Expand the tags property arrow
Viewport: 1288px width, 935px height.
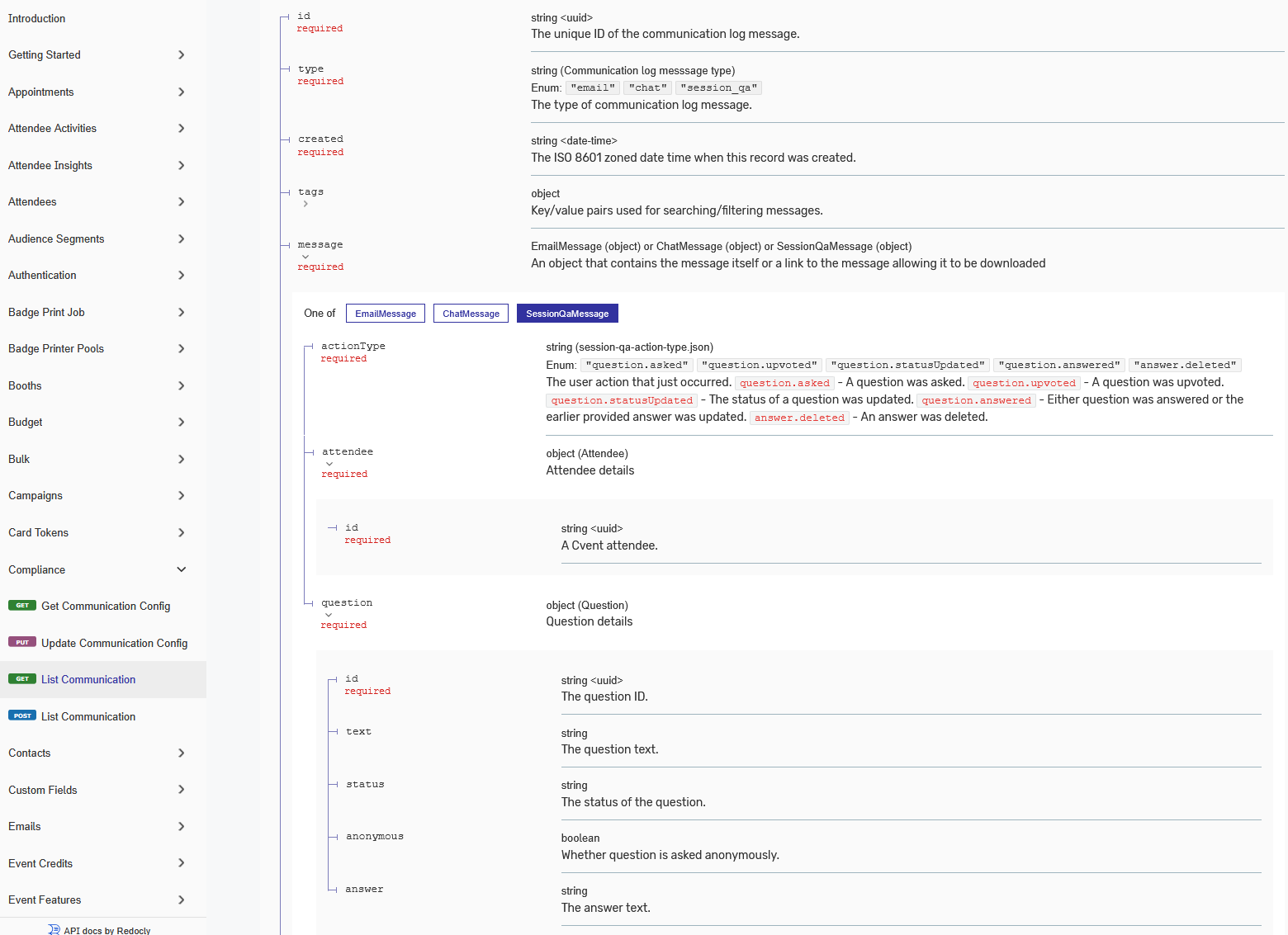[x=305, y=204]
